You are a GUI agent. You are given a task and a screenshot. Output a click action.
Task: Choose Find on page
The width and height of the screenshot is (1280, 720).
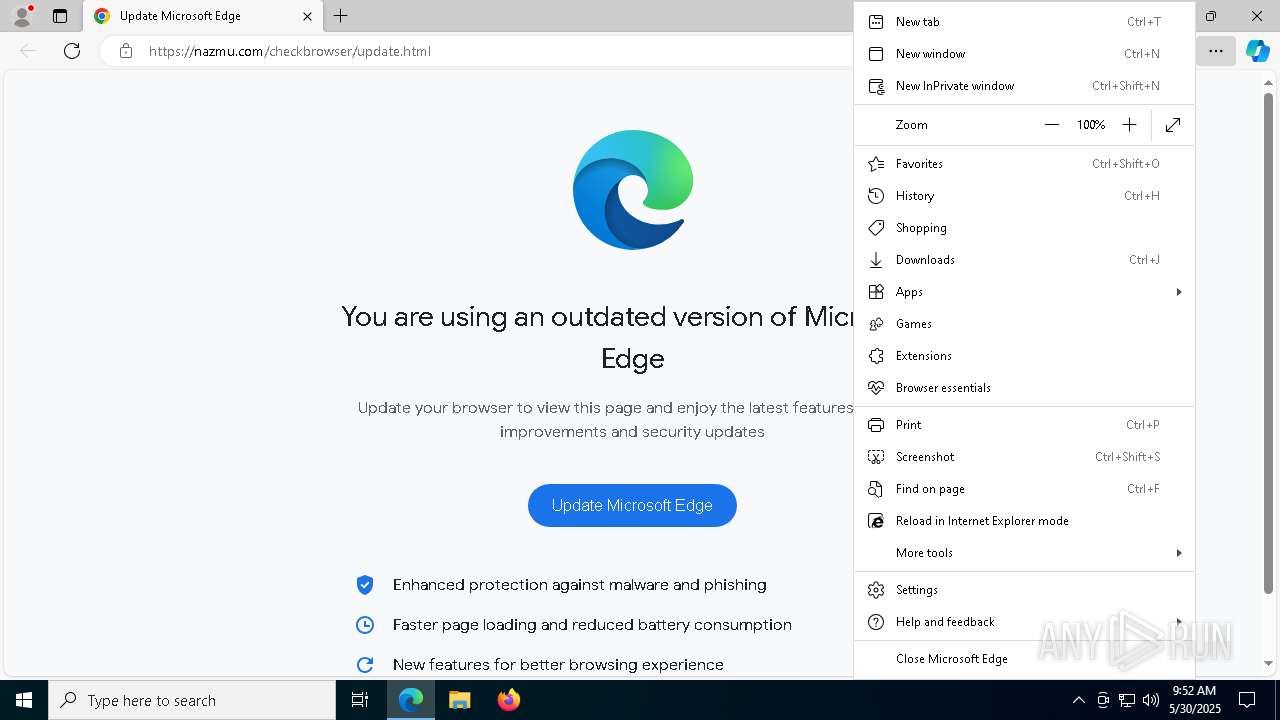pos(1024,489)
